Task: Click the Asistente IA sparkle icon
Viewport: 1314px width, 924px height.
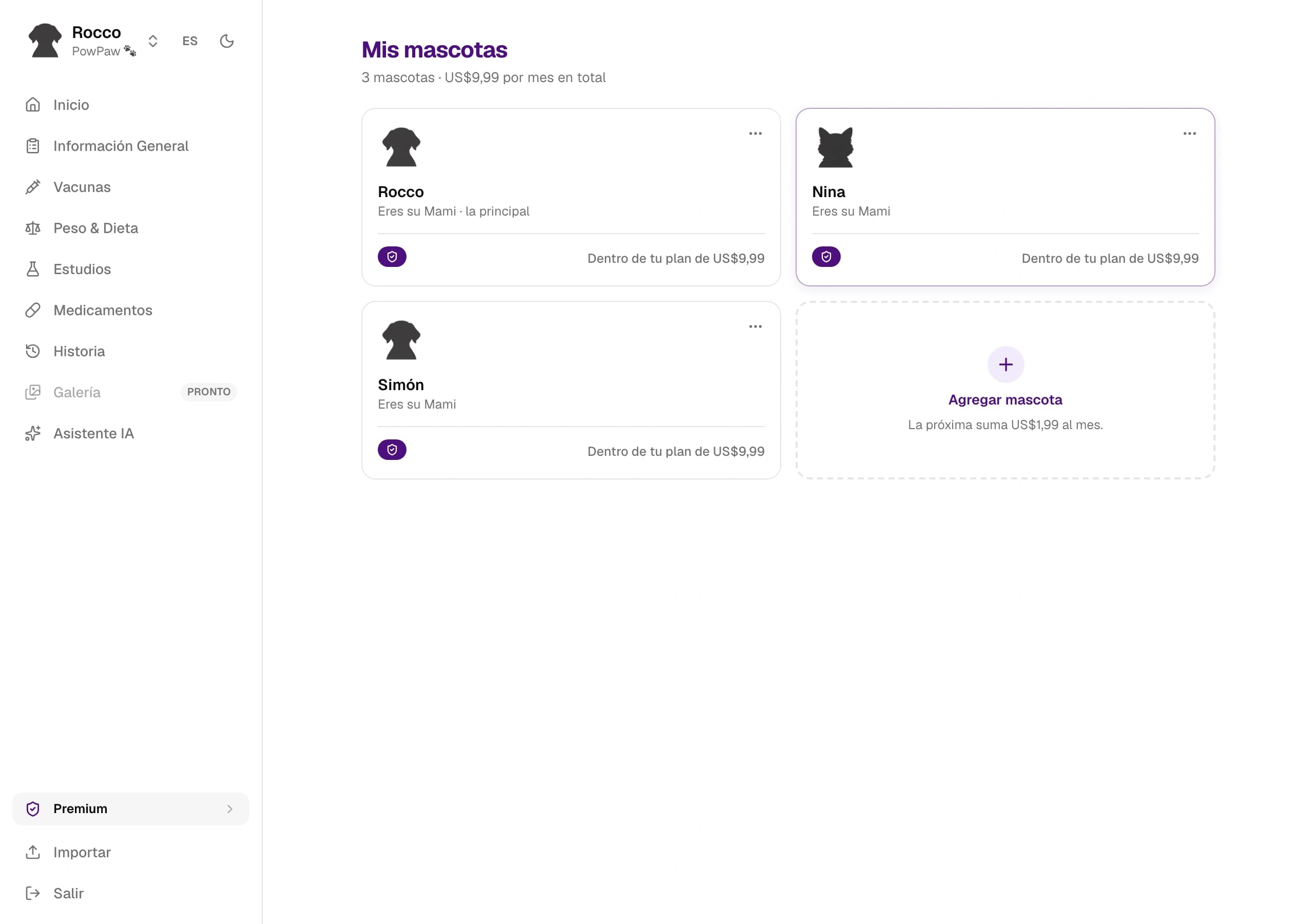Action: tap(33, 433)
